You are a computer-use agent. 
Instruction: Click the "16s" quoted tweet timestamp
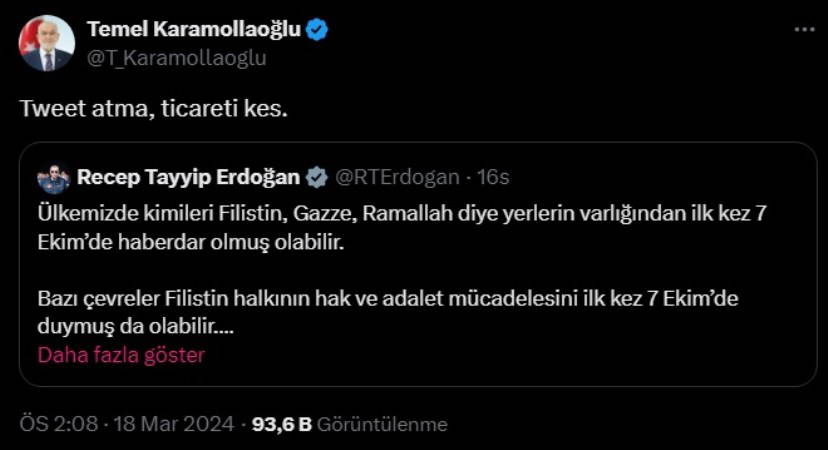point(493,178)
